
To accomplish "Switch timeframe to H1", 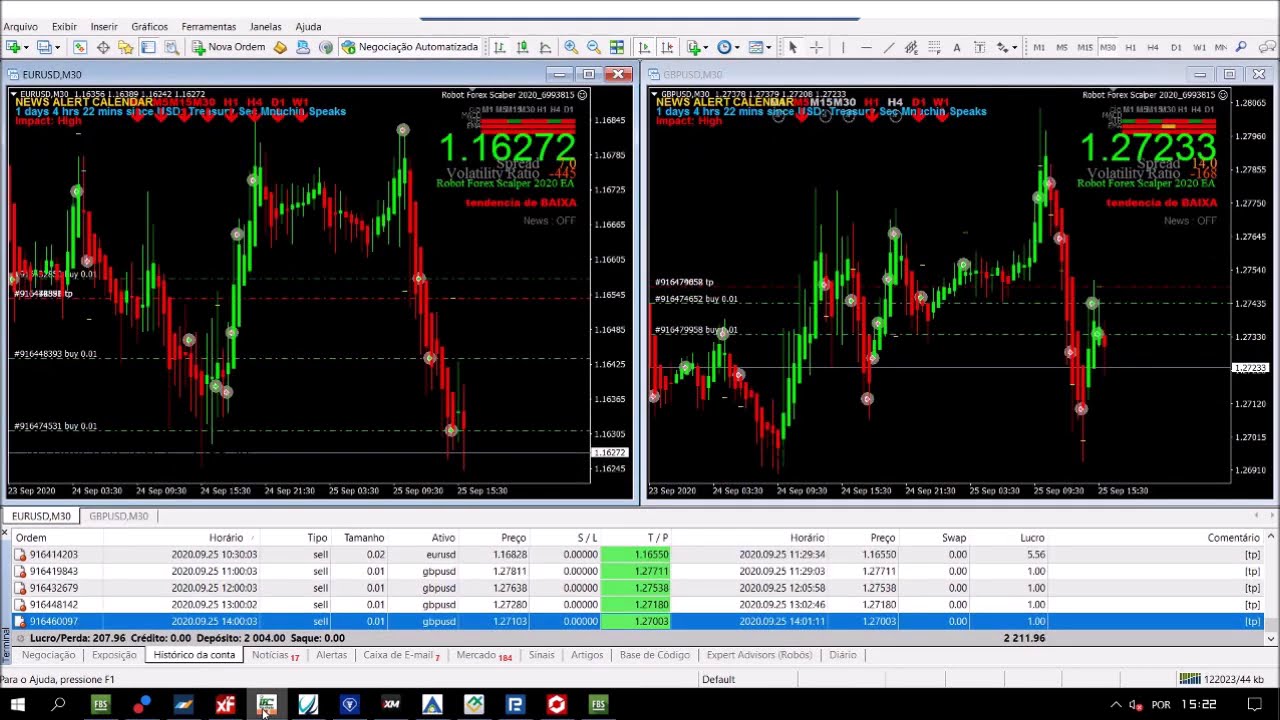I will click(x=1130, y=47).
